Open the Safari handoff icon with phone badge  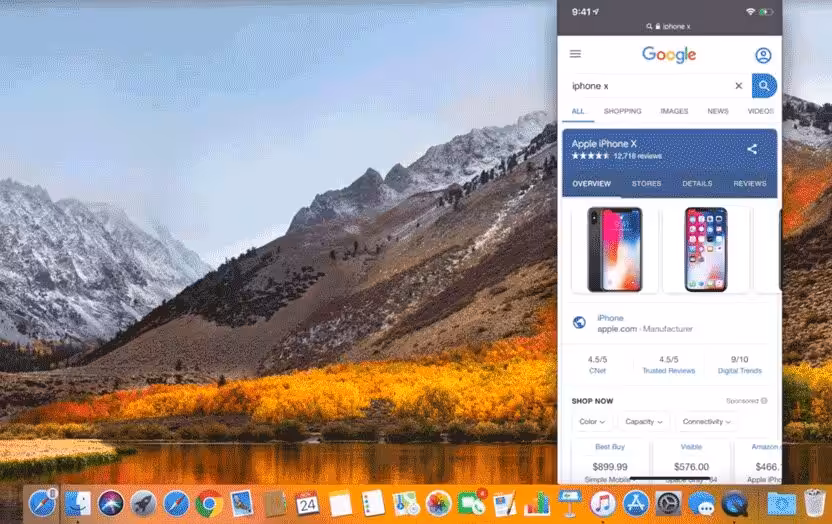[42, 503]
